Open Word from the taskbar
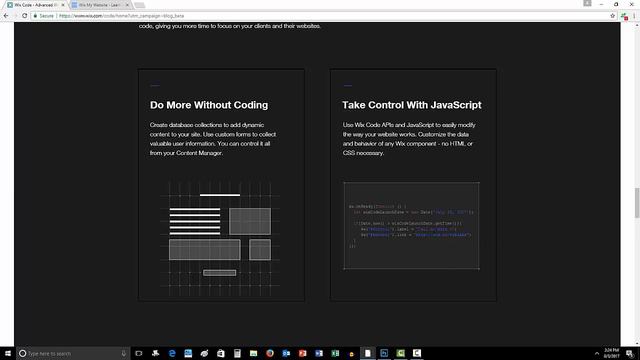Viewport: 640px width, 360px height. coord(319,353)
